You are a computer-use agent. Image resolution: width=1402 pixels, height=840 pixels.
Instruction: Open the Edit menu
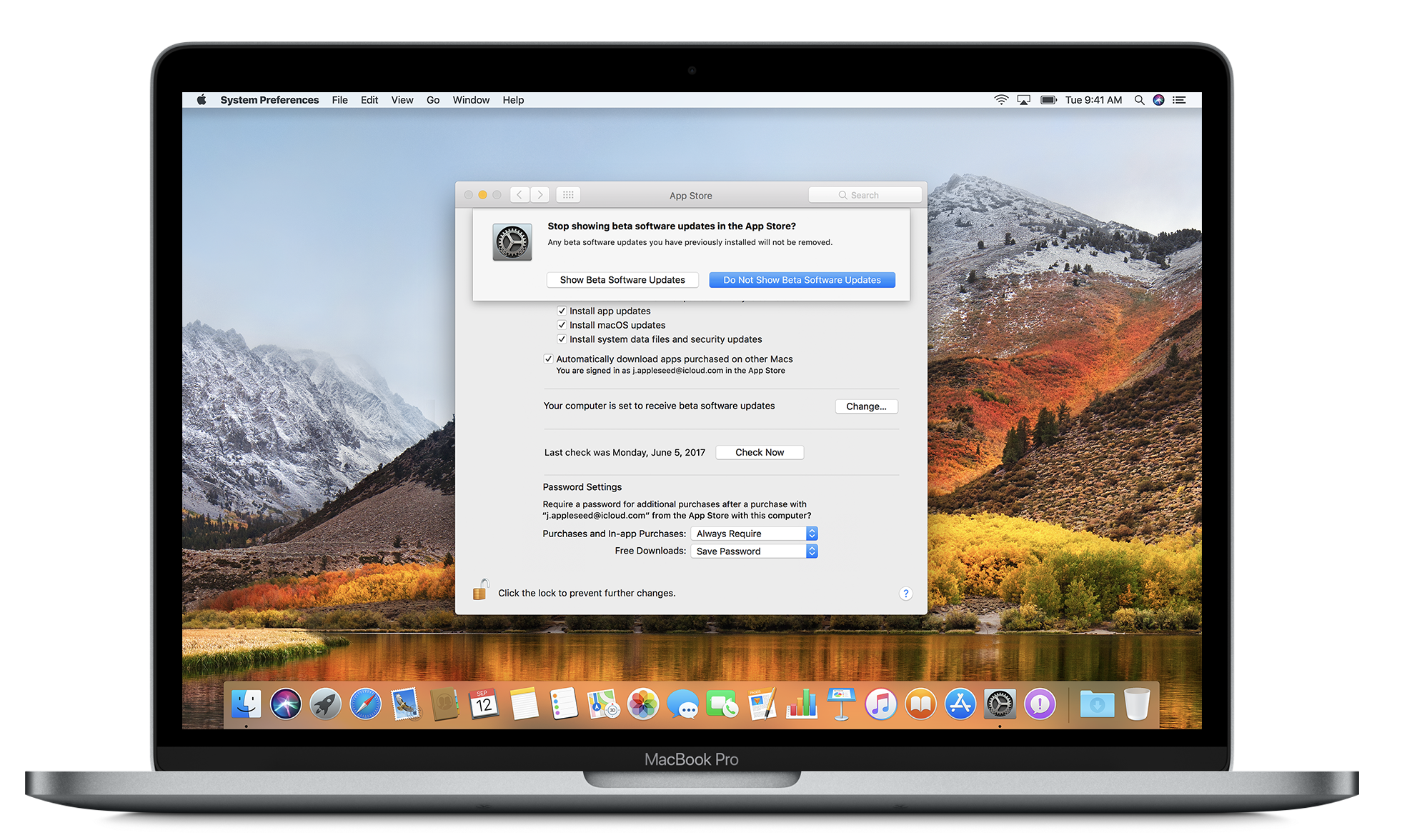[x=369, y=100]
